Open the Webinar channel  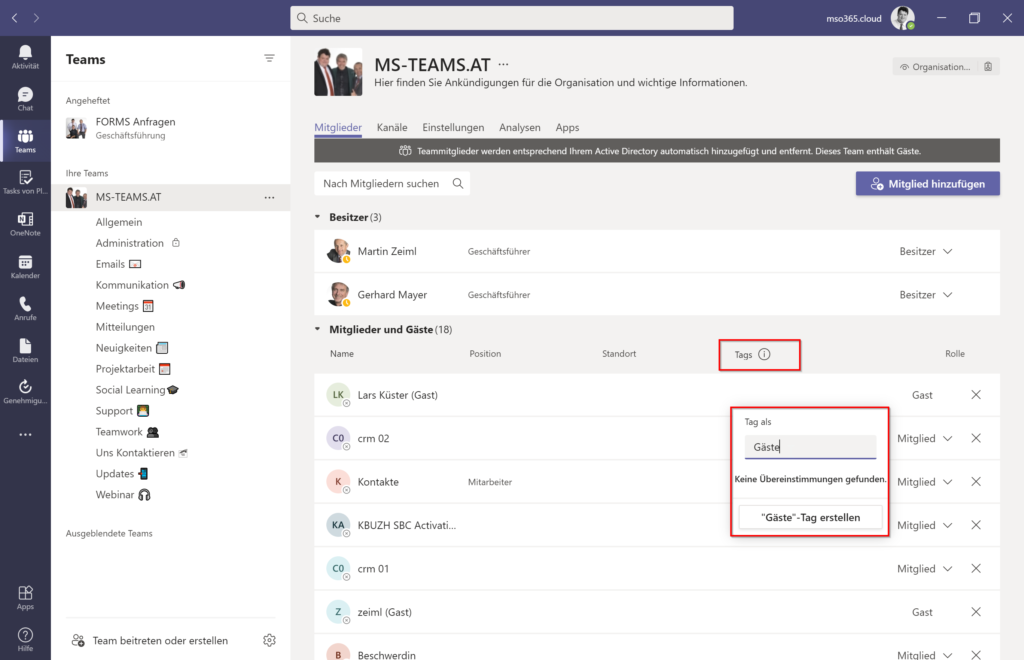pos(114,494)
